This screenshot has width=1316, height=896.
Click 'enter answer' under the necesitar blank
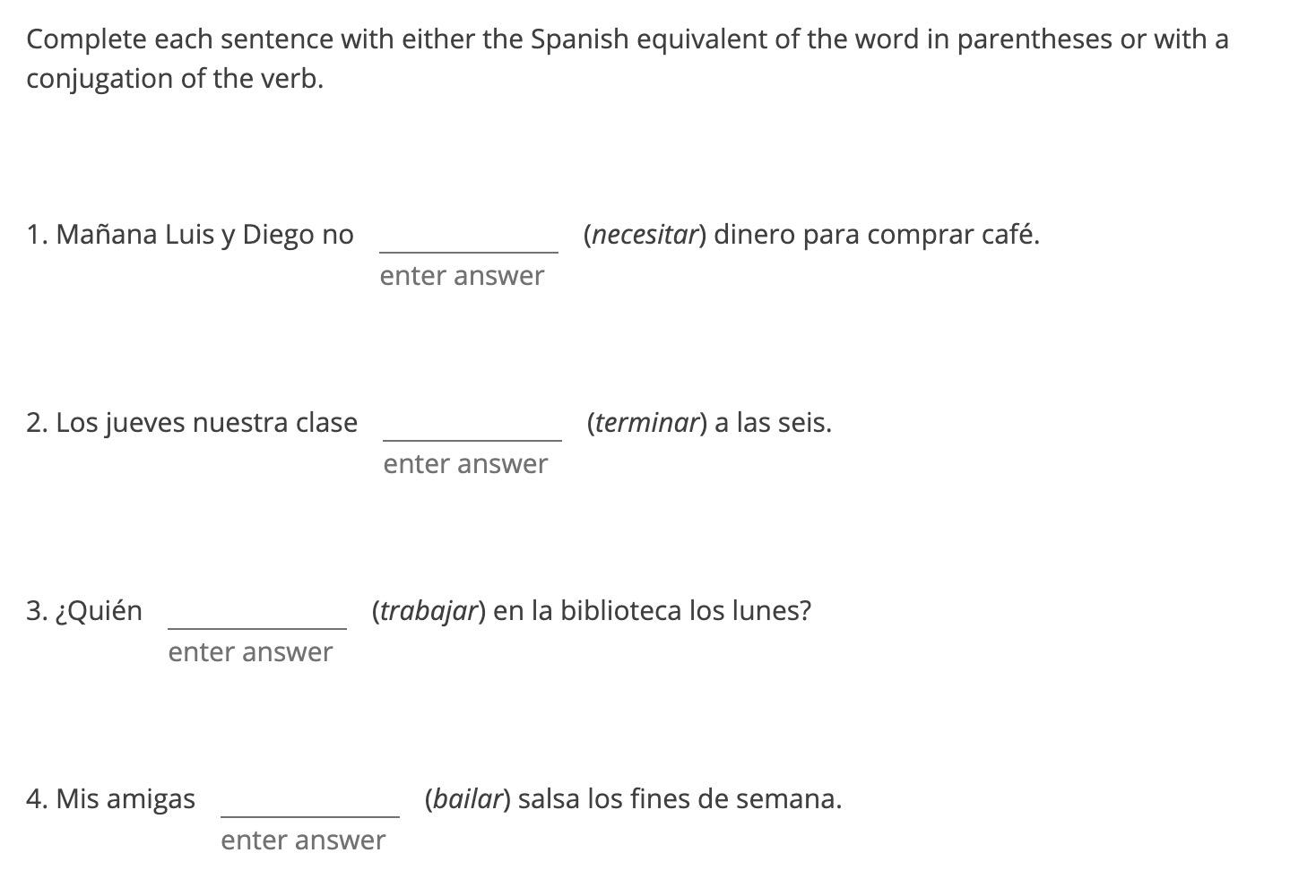pyautogui.click(x=462, y=276)
